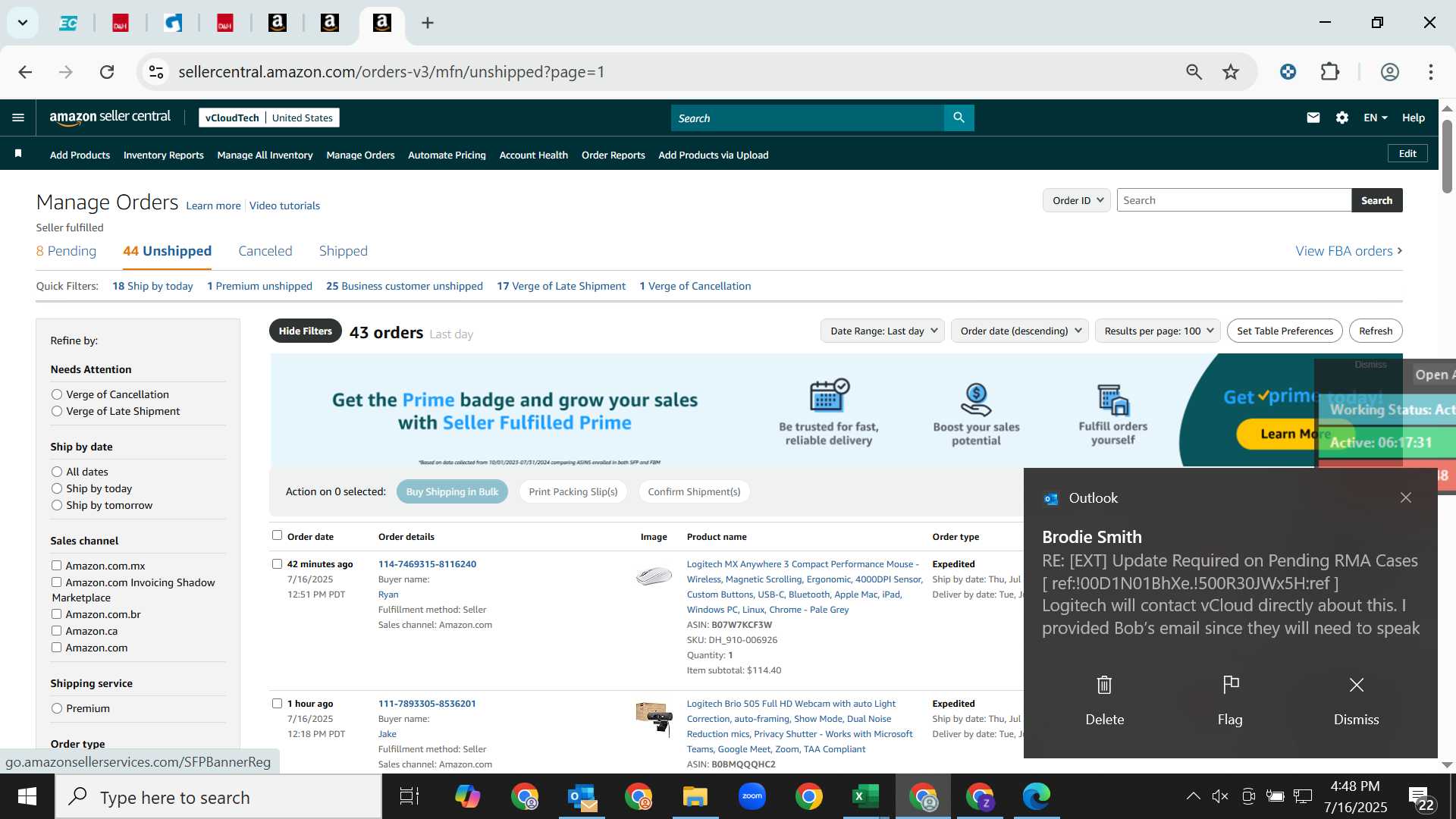The height and width of the screenshot is (819, 1456).
Task: Click the site information icon in address bar
Action: pyautogui.click(x=156, y=72)
